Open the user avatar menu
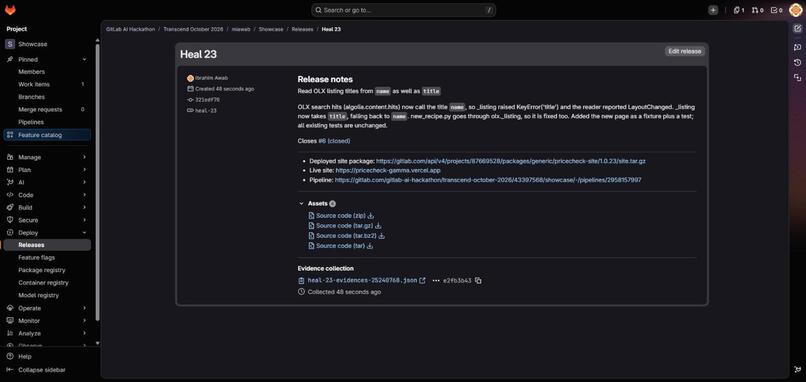806x382 pixels. (x=795, y=10)
